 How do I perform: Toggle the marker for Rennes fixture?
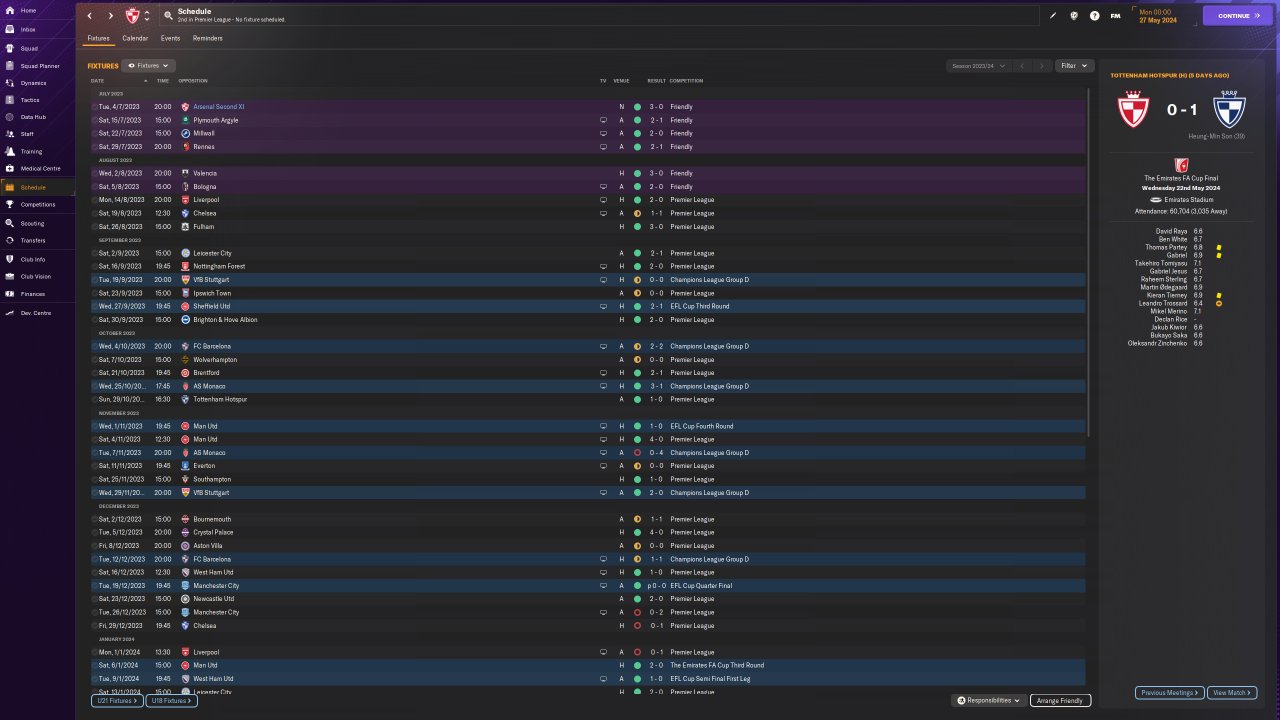click(x=95, y=147)
